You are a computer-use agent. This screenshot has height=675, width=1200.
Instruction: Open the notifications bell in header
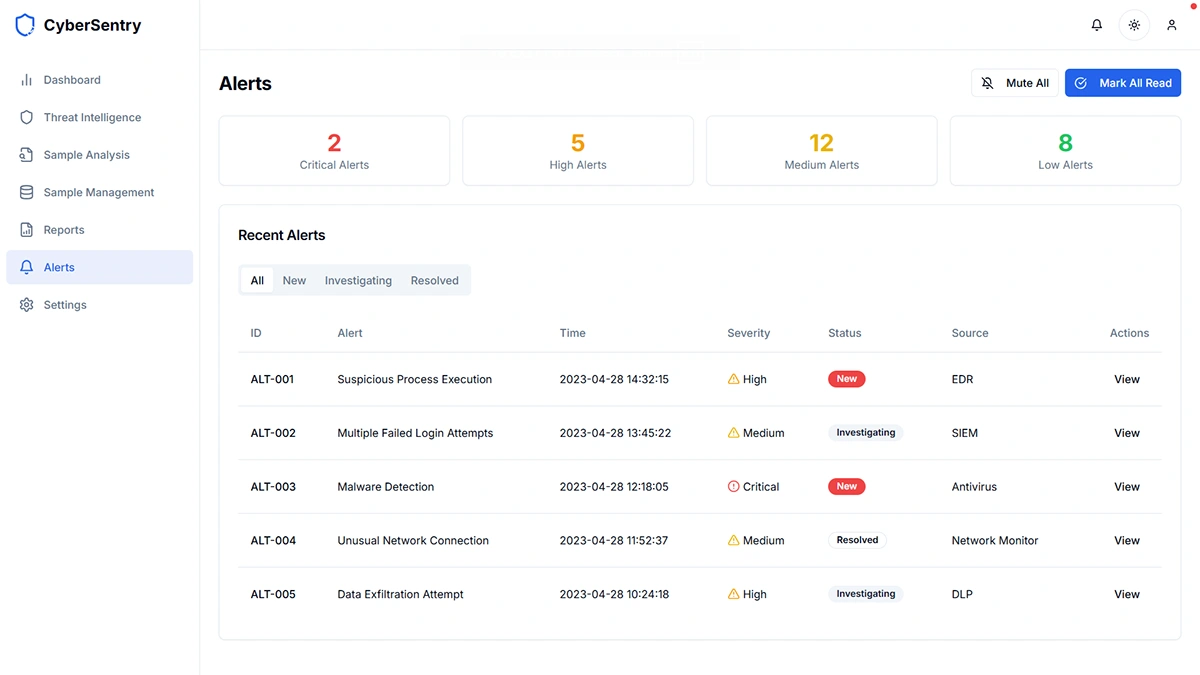[1097, 25]
